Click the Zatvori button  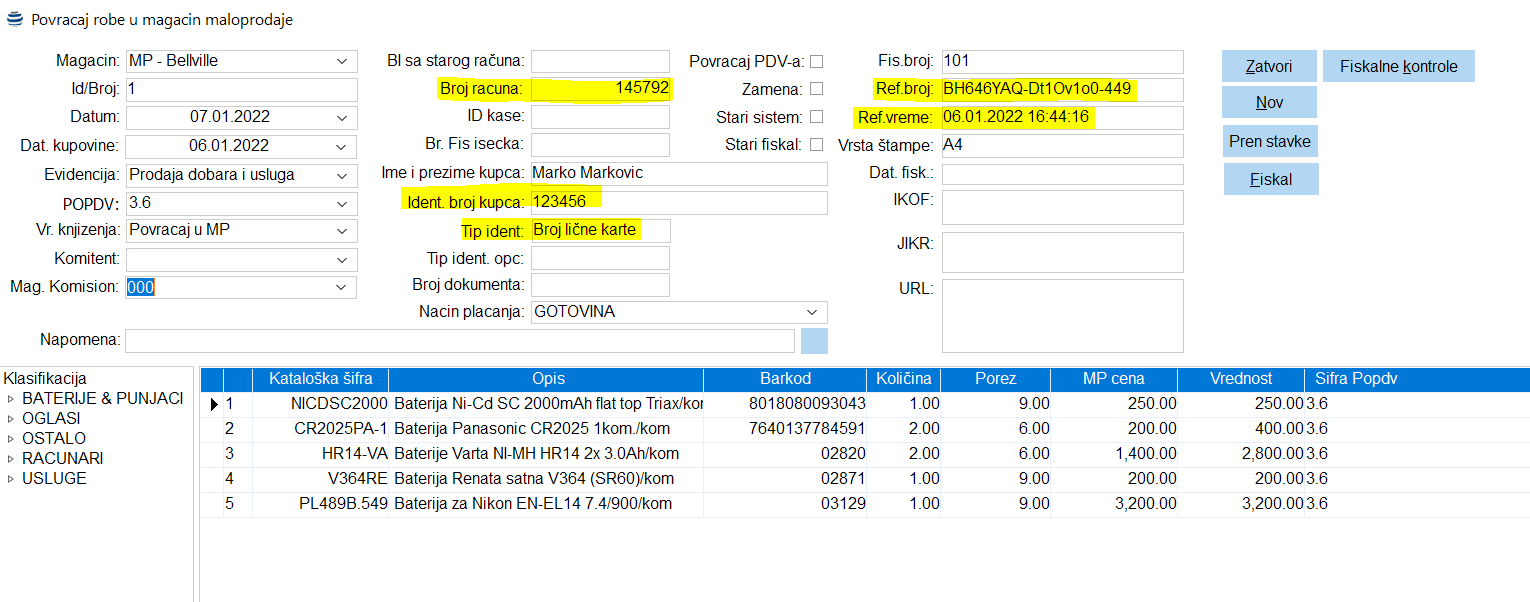(x=1268, y=67)
